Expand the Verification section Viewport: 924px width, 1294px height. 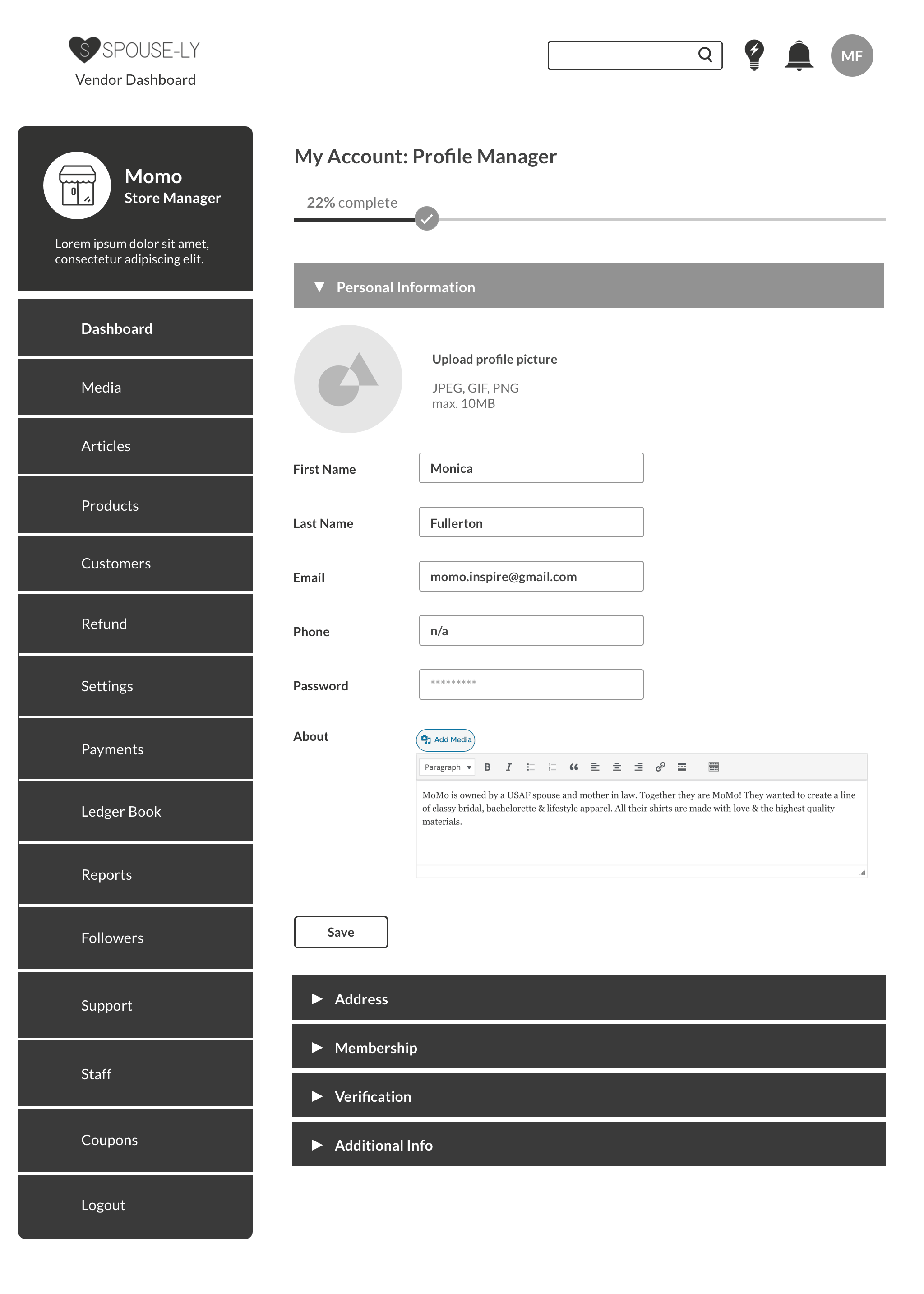pyautogui.click(x=589, y=1095)
